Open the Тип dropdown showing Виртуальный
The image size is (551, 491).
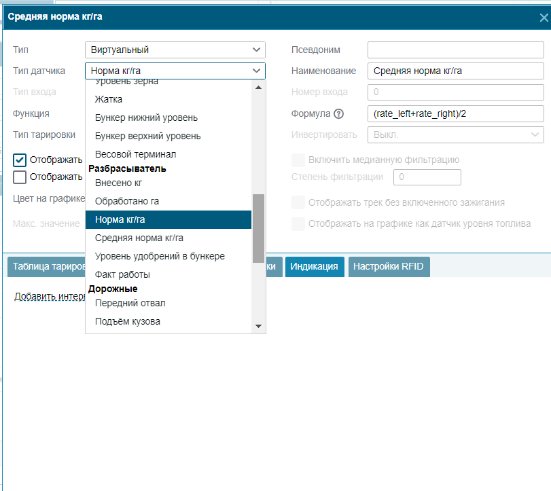175,50
